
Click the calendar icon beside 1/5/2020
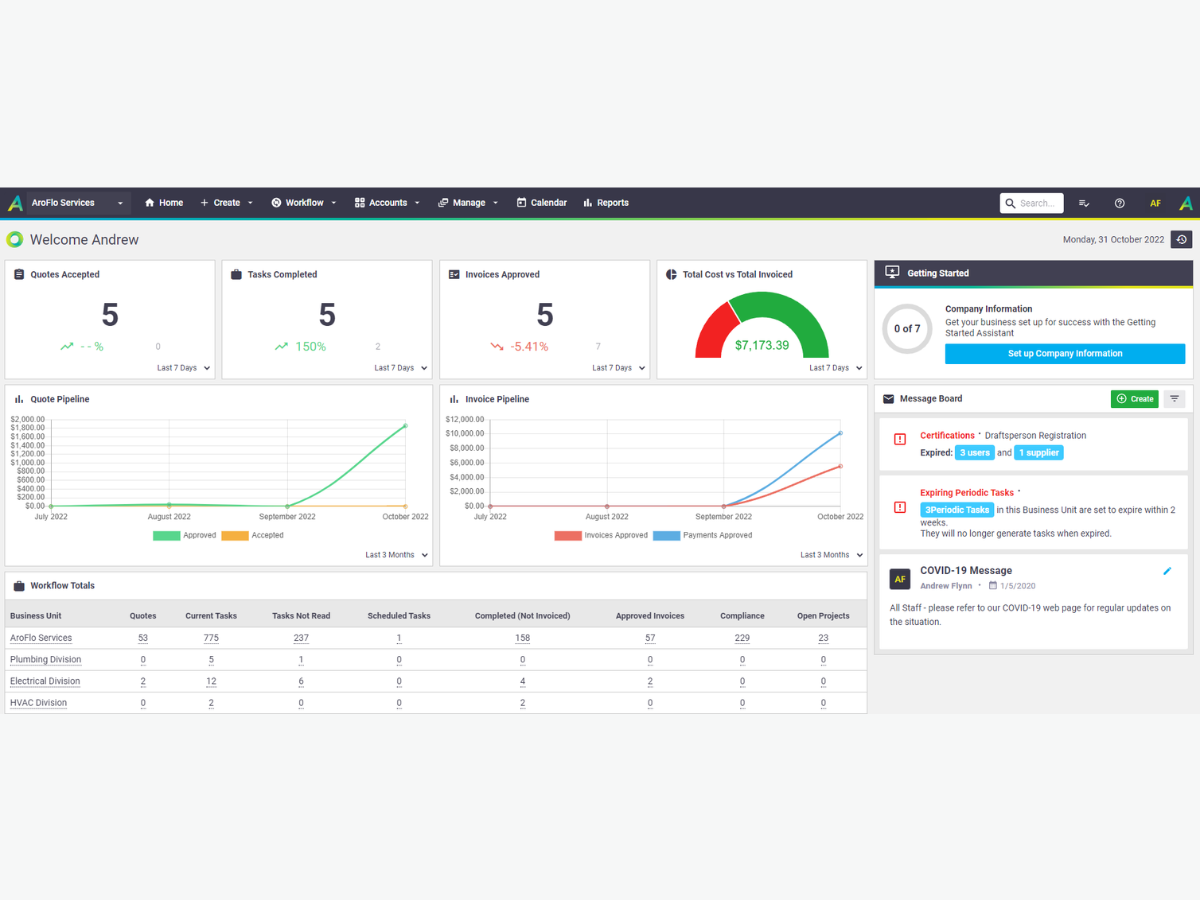point(993,586)
